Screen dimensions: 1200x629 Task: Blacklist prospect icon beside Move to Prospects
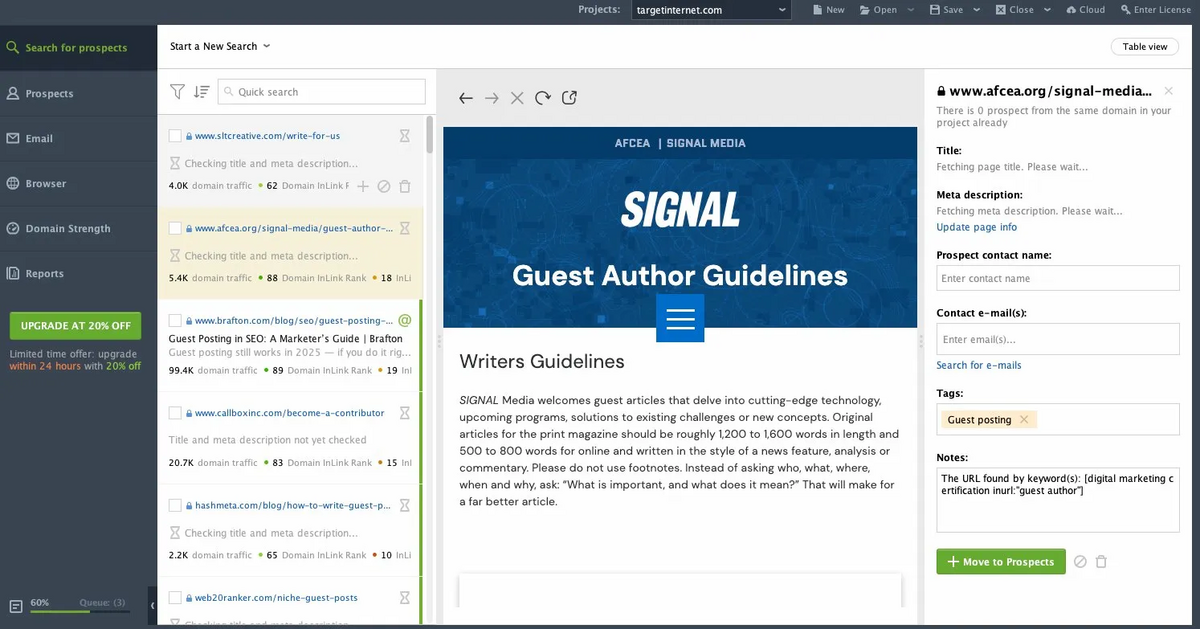1080,562
